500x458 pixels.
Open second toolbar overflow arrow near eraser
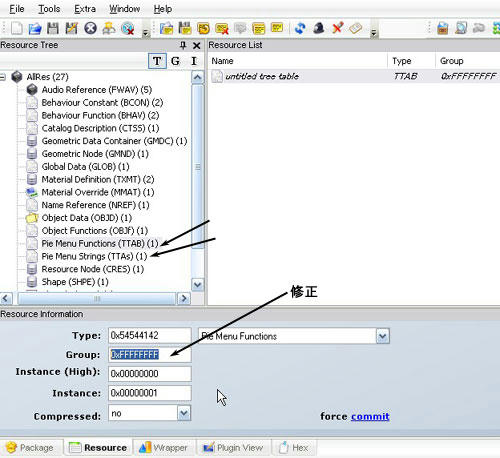point(374,33)
